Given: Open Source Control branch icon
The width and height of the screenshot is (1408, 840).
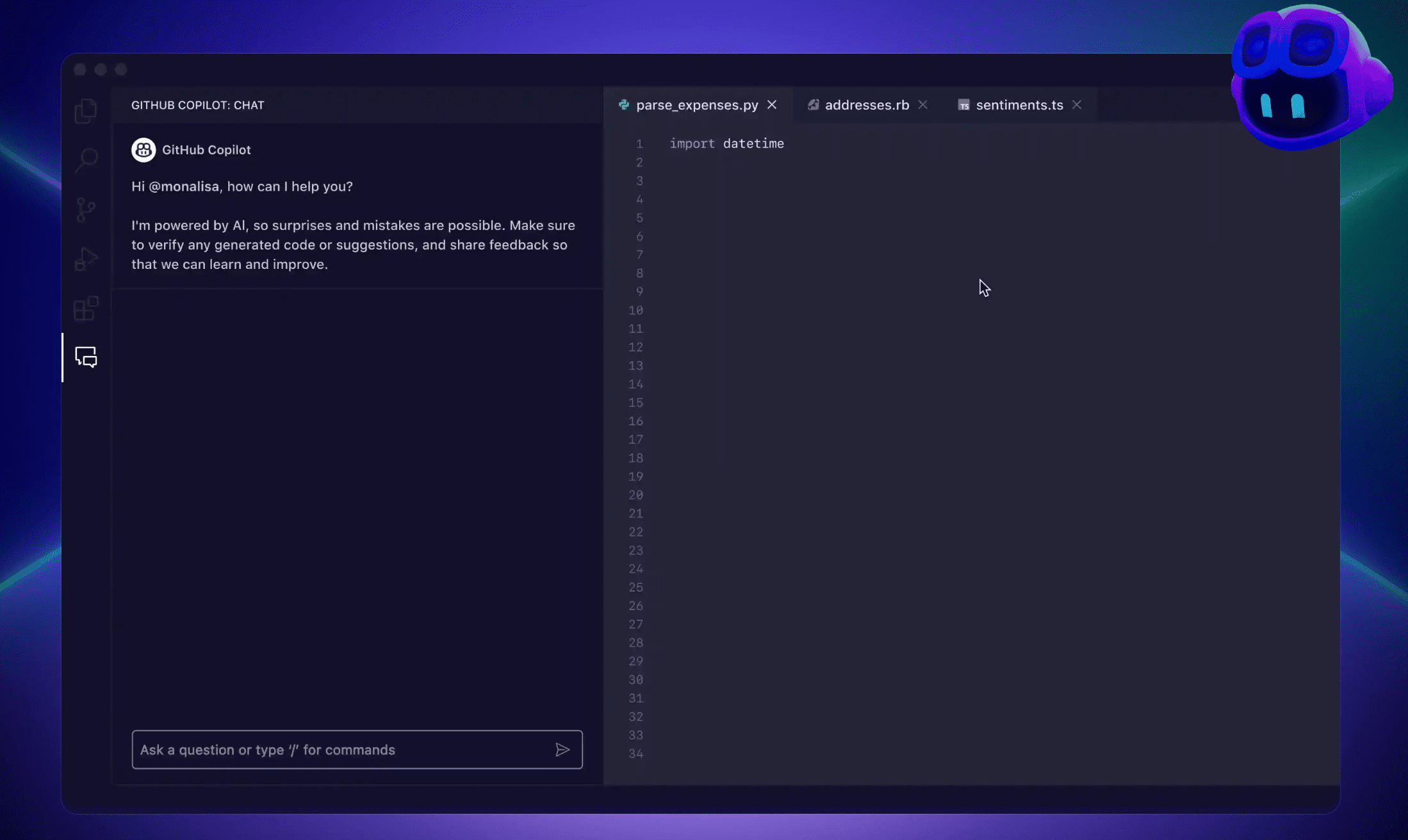Looking at the screenshot, I should tap(86, 209).
